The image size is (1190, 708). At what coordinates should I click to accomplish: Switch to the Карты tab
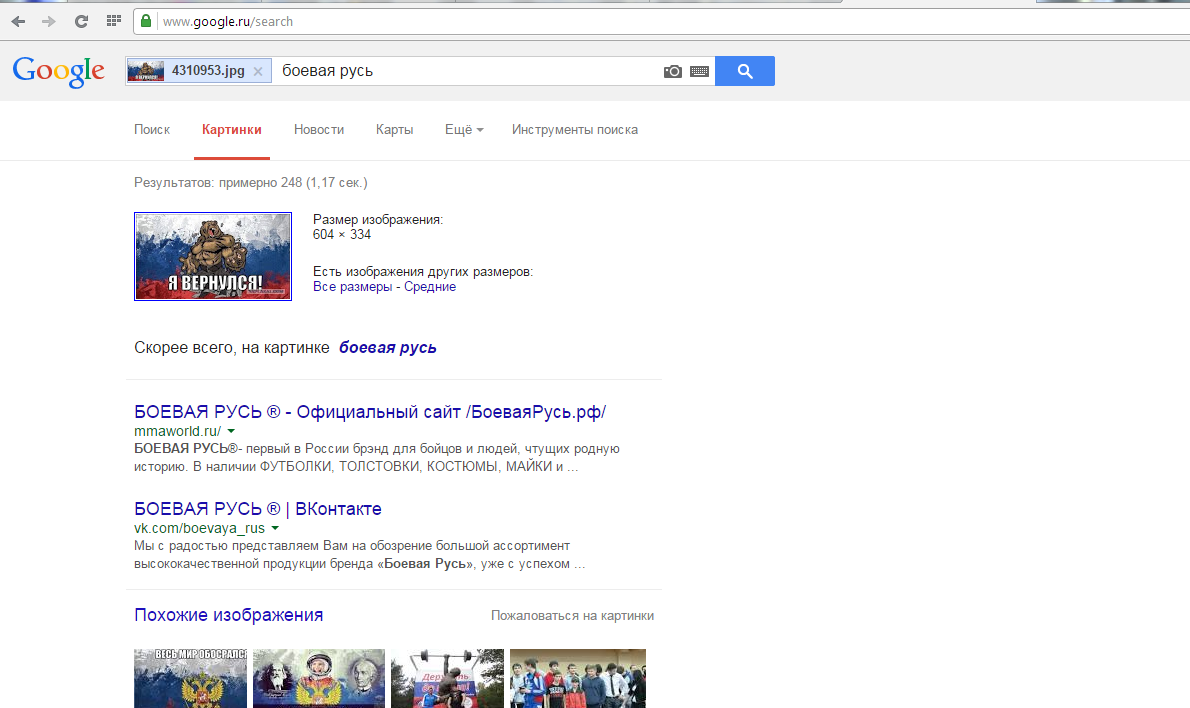point(394,130)
